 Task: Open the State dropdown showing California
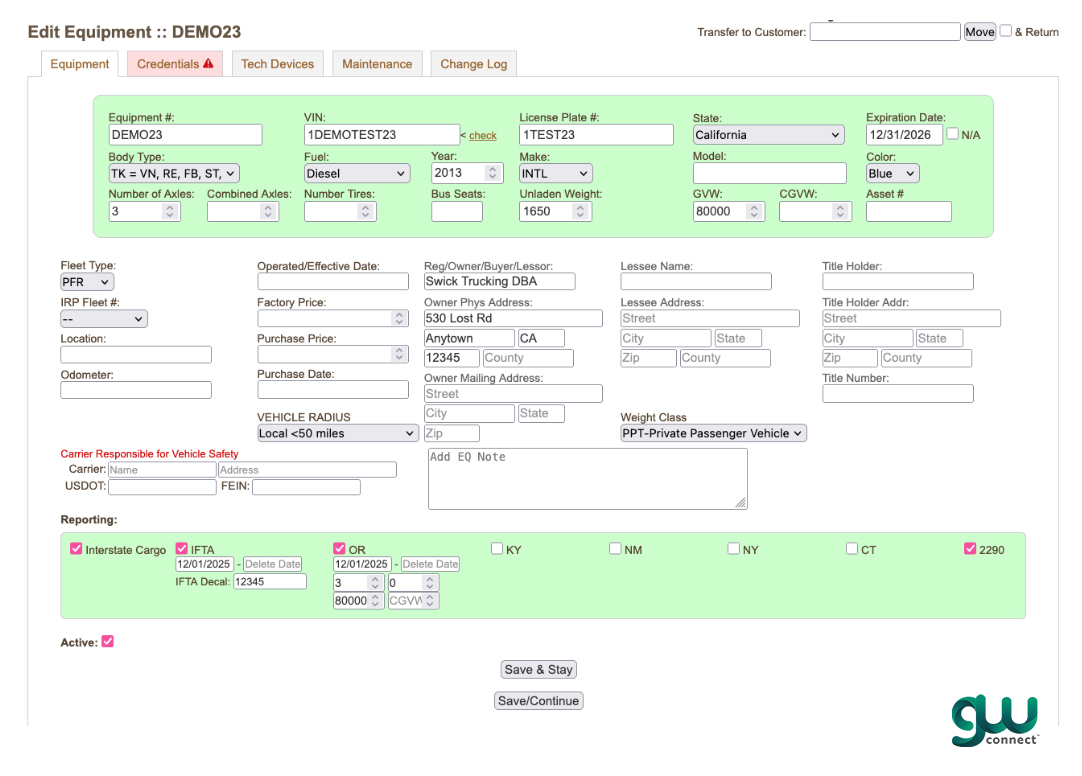(x=768, y=135)
